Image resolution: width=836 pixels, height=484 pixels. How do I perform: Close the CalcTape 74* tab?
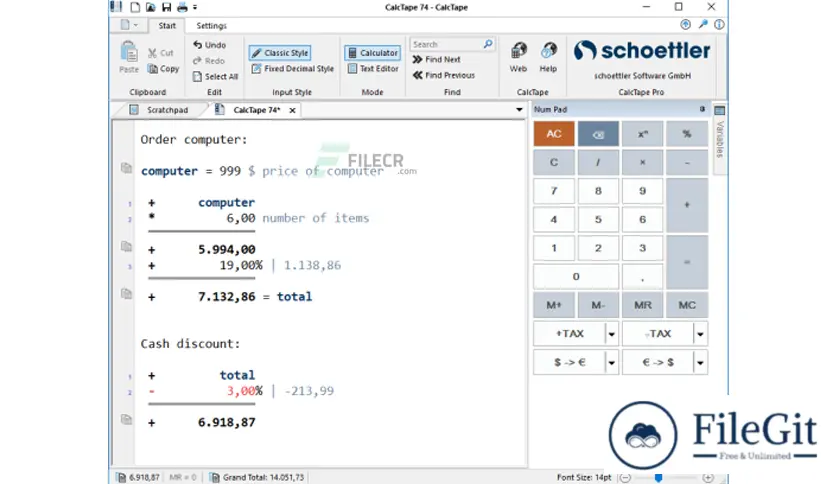coord(292,110)
